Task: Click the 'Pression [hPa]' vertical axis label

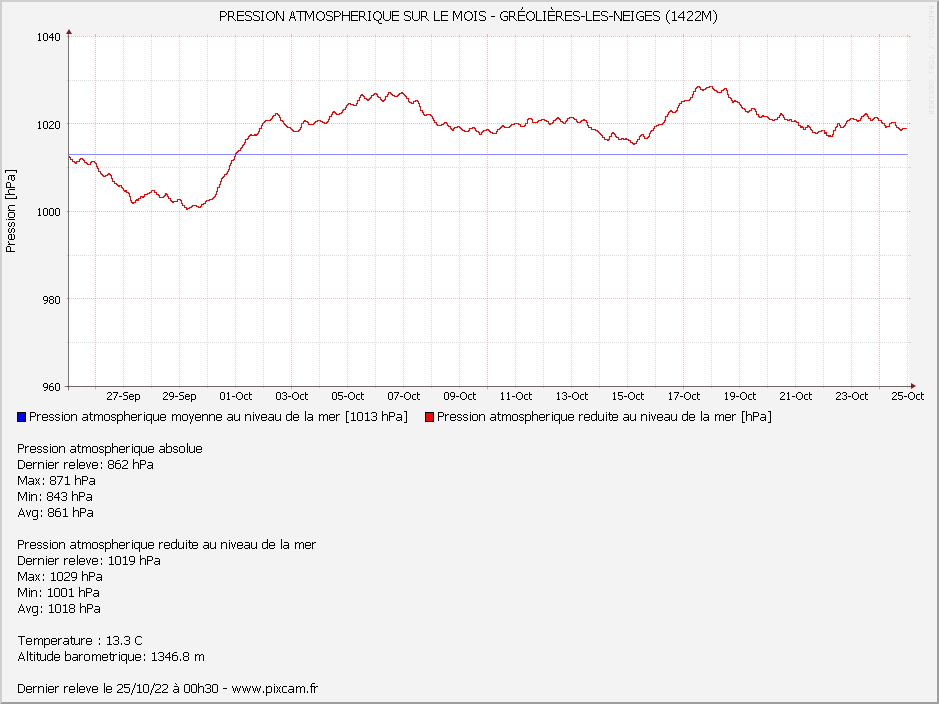Action: 12,210
